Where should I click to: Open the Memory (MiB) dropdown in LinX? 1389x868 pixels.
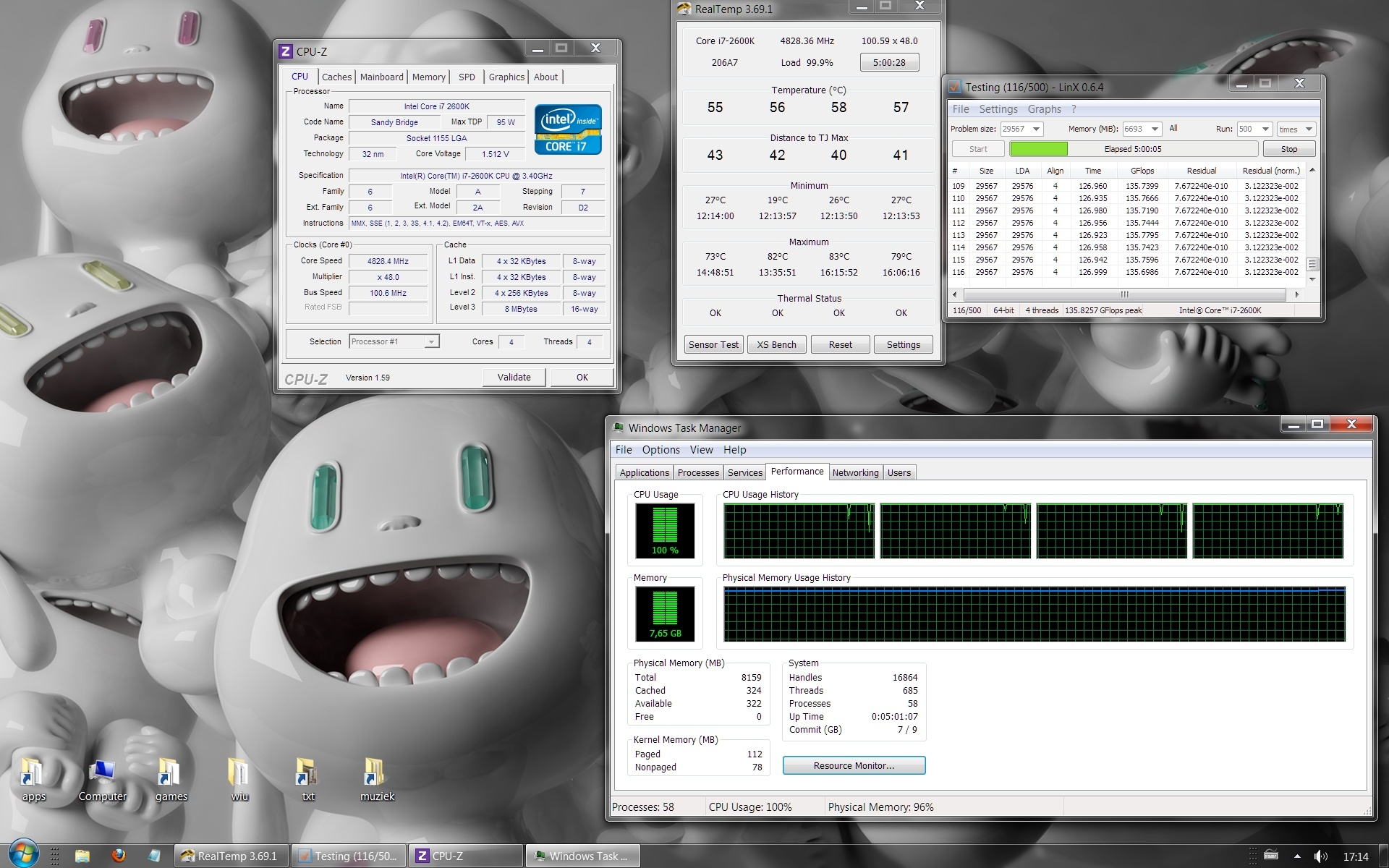tap(1155, 129)
